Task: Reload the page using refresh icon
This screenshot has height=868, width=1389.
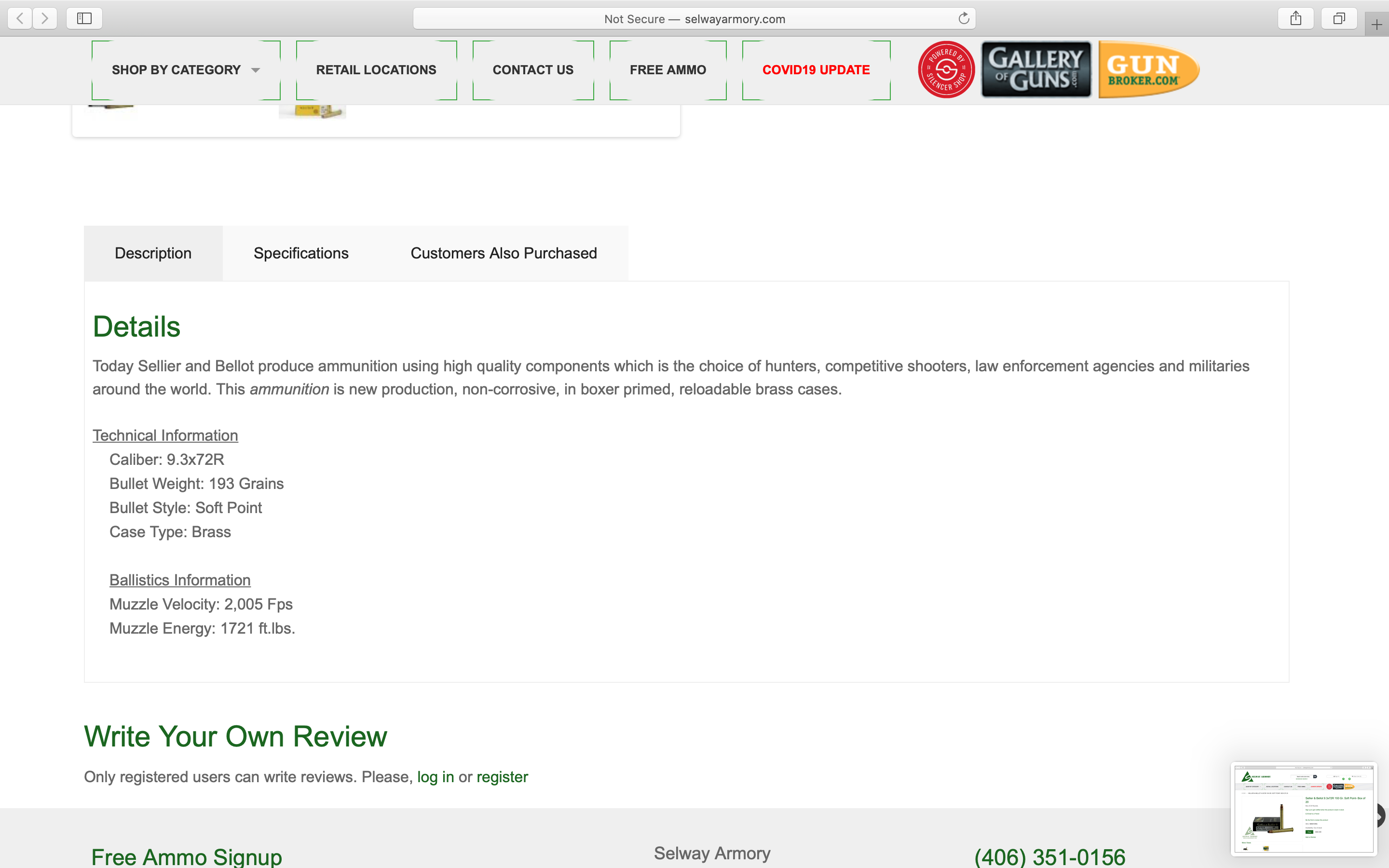Action: (964, 18)
